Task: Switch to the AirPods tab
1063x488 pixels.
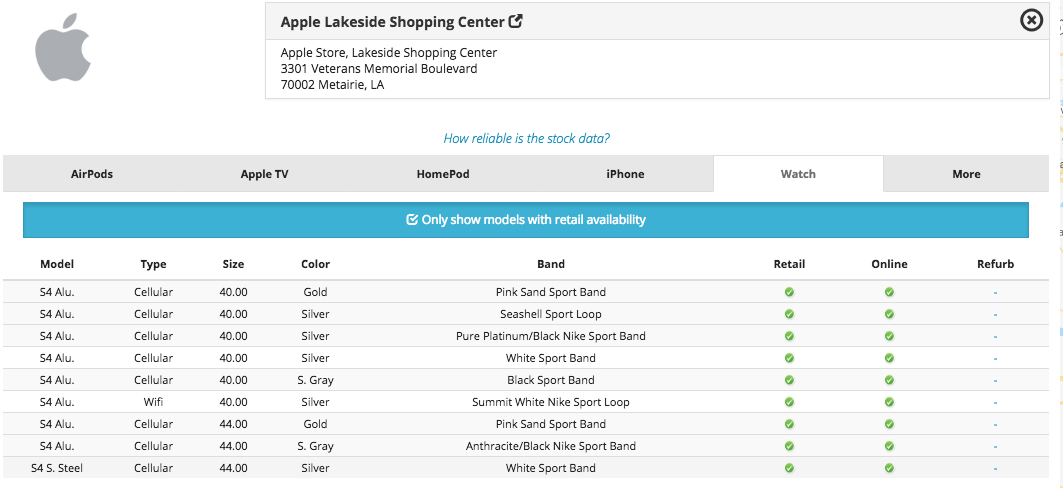Action: coord(92,174)
